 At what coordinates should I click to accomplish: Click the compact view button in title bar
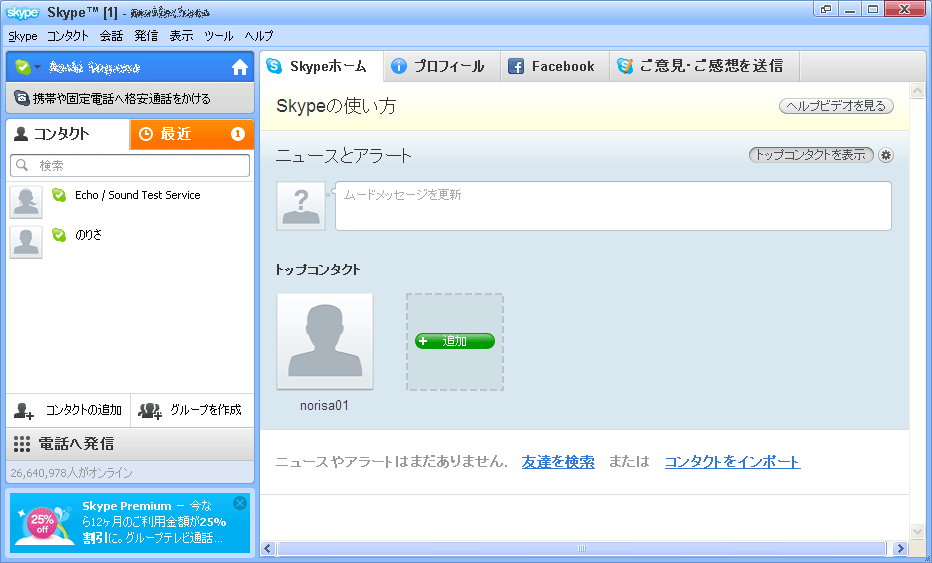pos(826,9)
